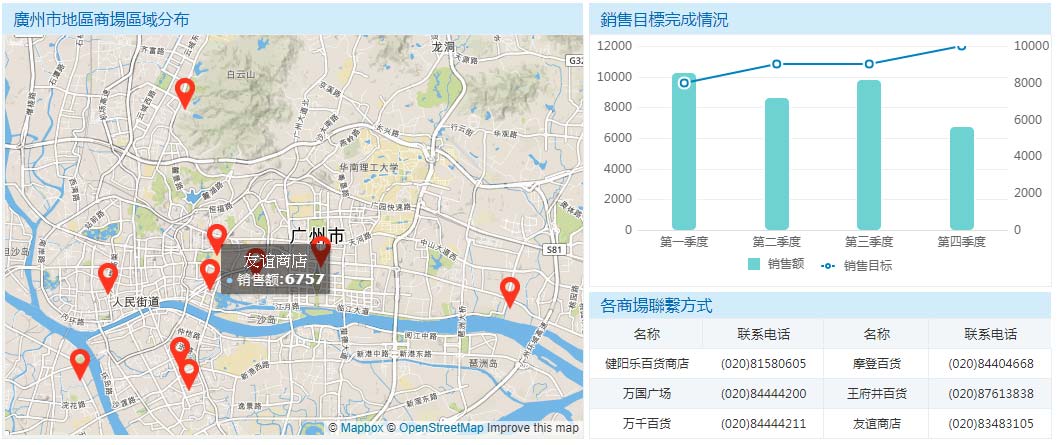Click the 銷售目標完成情況 panel title
Screen dimensions: 1057x445
tap(664, 20)
